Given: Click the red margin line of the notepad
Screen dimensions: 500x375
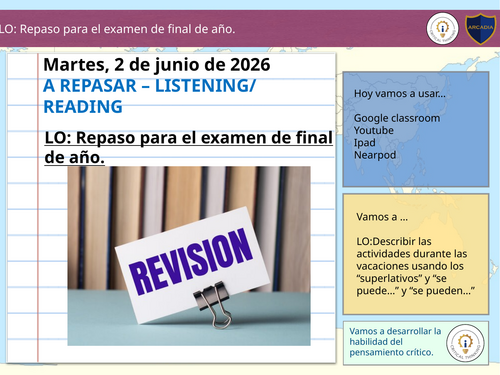Looking at the screenshot, I should click(x=38, y=207).
